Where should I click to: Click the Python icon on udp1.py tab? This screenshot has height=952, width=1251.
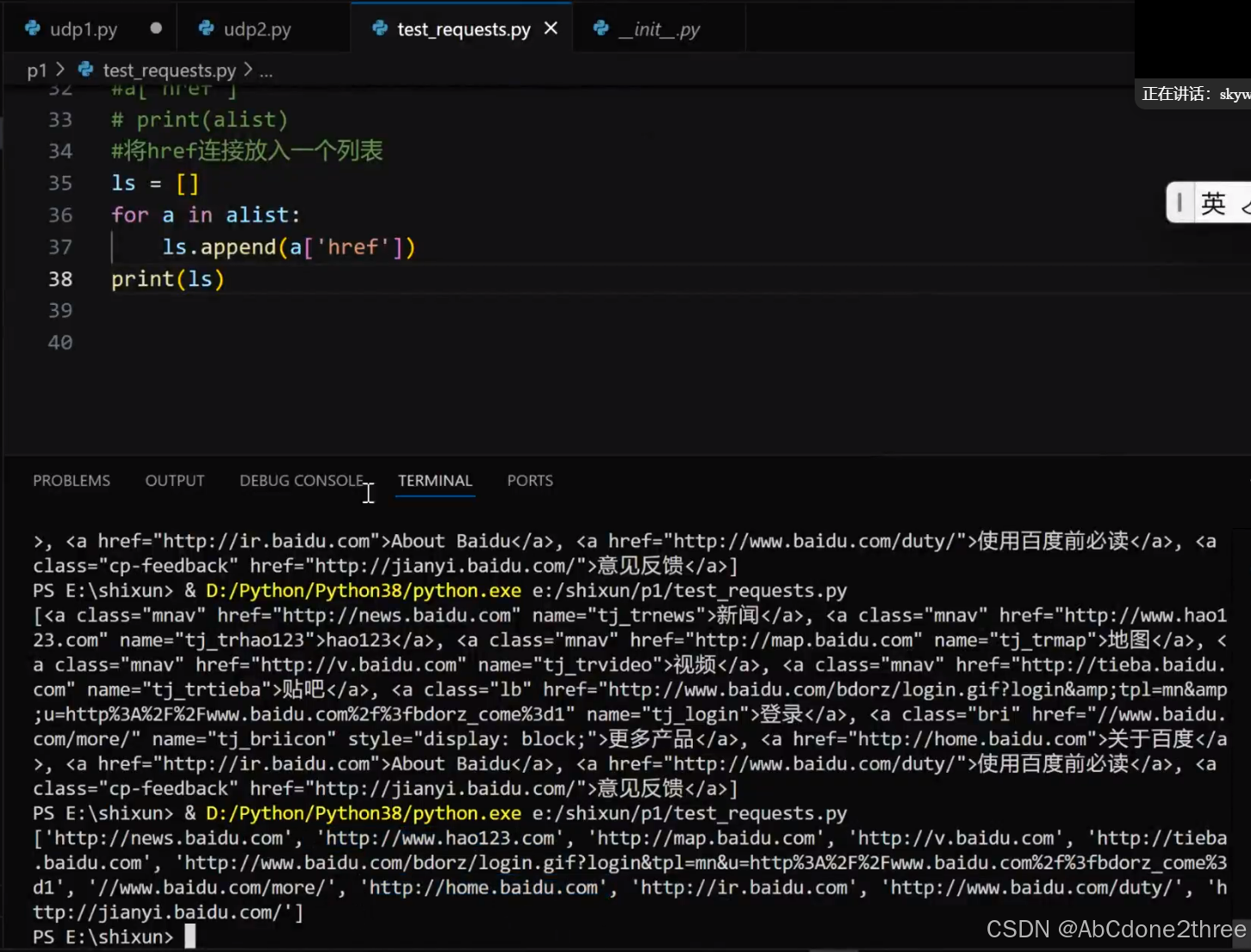[32, 28]
